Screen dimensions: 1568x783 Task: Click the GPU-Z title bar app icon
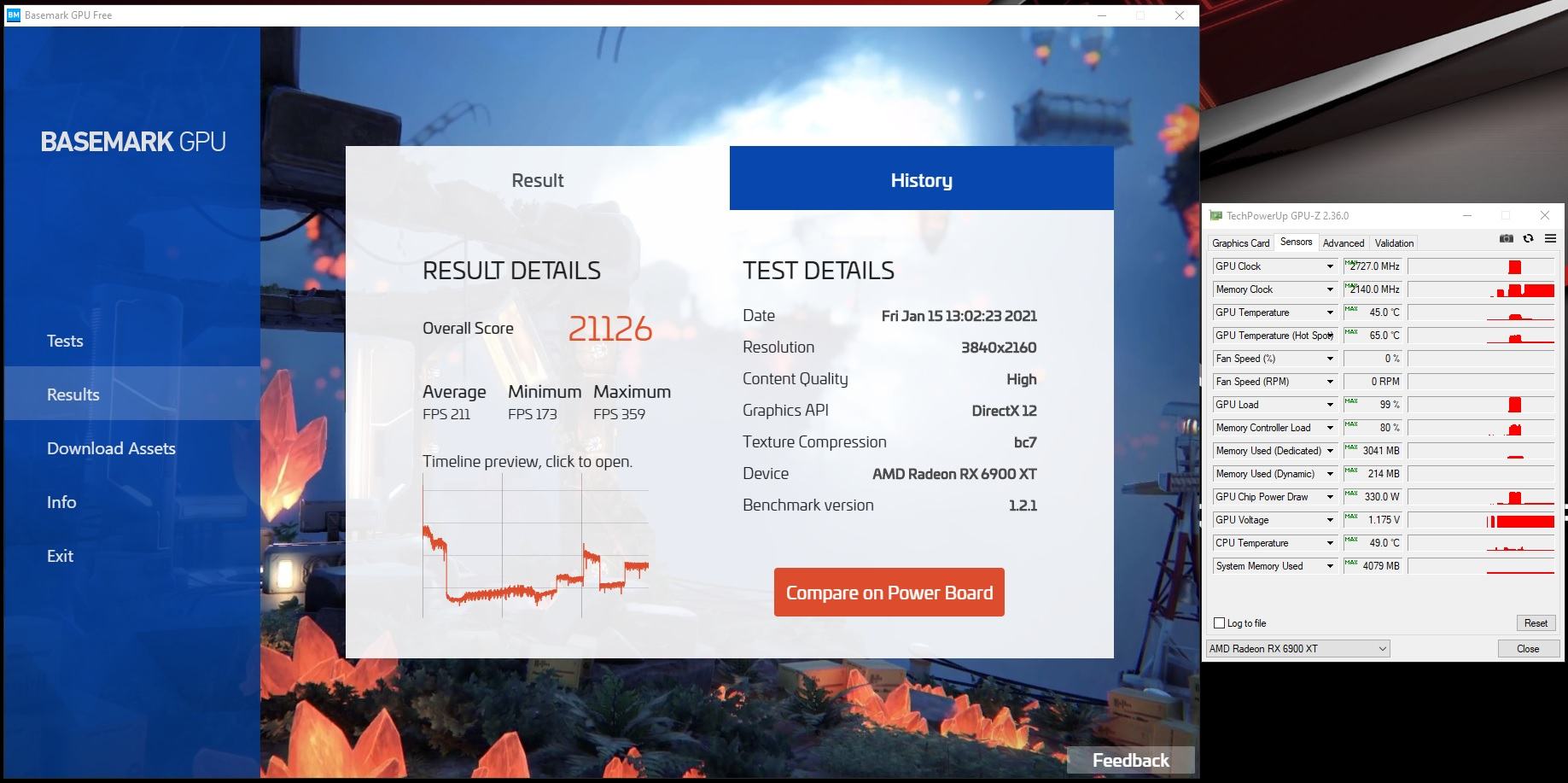tap(1215, 216)
